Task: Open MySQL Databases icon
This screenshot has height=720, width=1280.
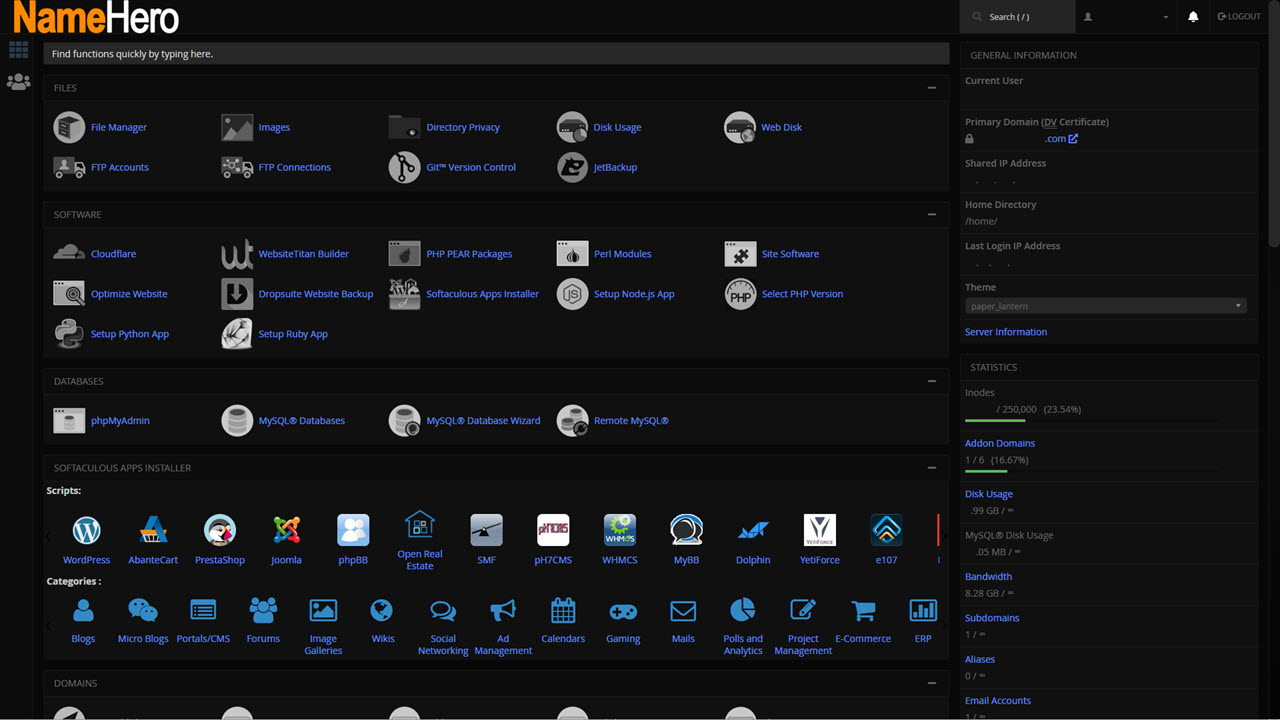Action: coord(237,421)
